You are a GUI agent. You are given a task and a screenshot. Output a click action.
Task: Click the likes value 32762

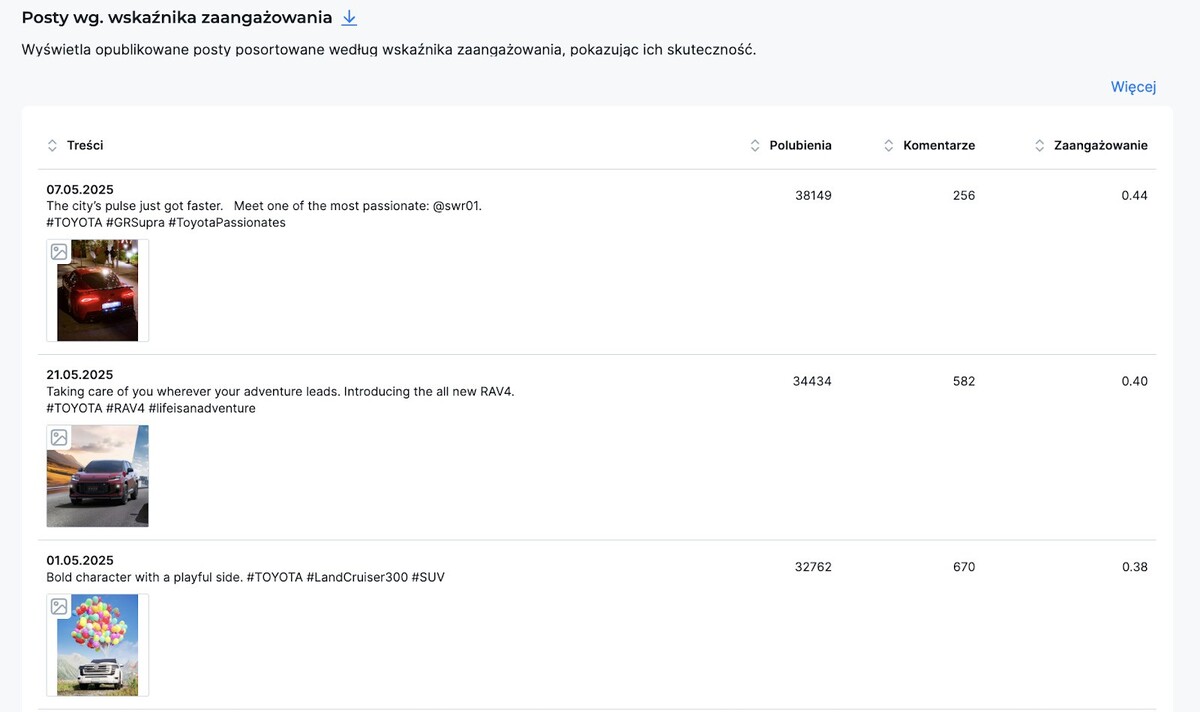813,567
